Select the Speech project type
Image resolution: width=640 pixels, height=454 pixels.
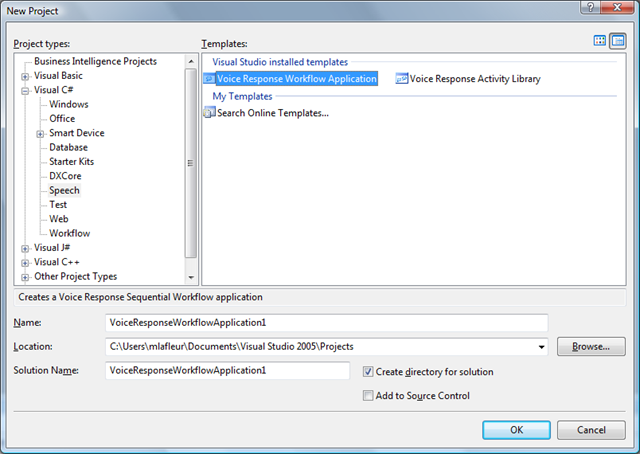pyautogui.click(x=64, y=190)
